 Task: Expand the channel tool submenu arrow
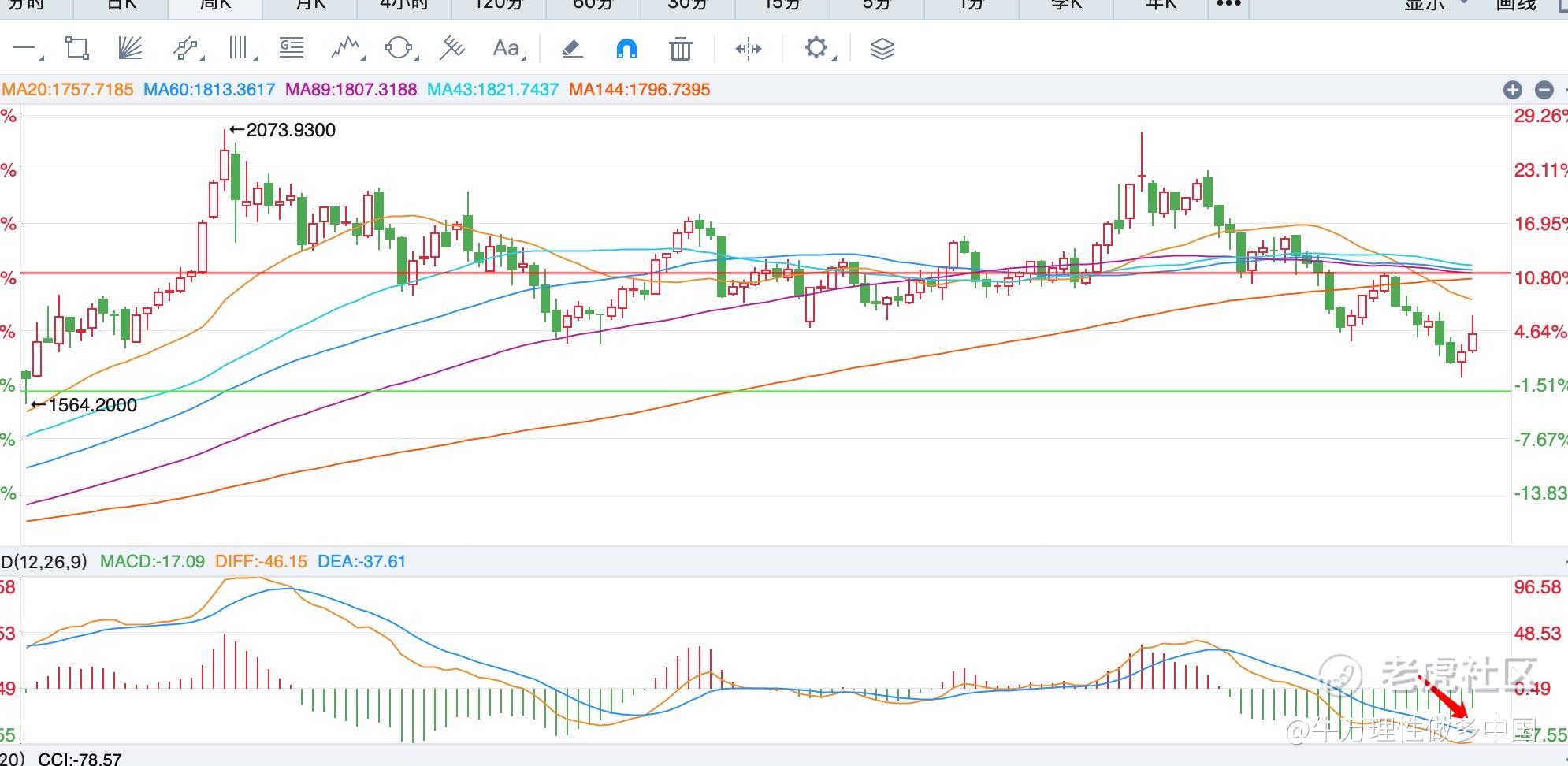point(202,58)
